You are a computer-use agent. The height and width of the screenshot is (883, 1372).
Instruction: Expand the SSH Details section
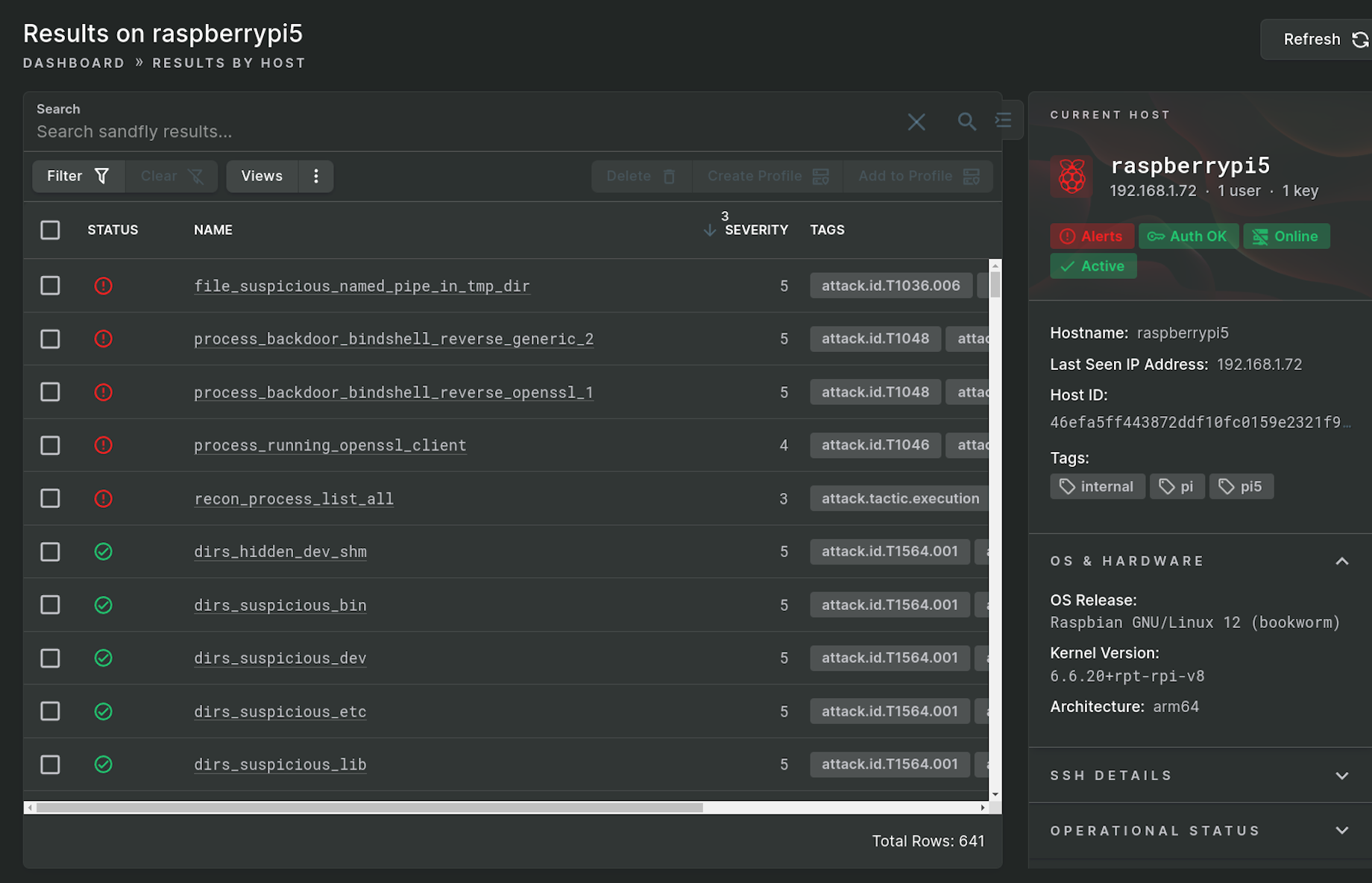[x=1342, y=776]
